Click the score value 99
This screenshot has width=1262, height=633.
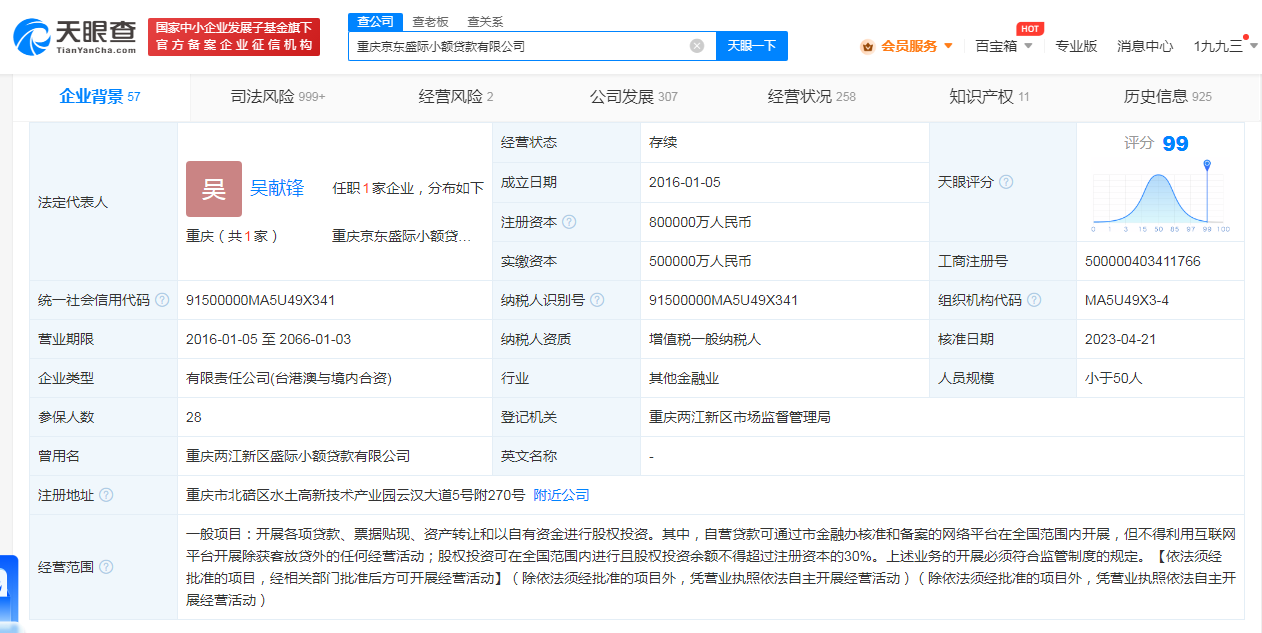click(1175, 144)
